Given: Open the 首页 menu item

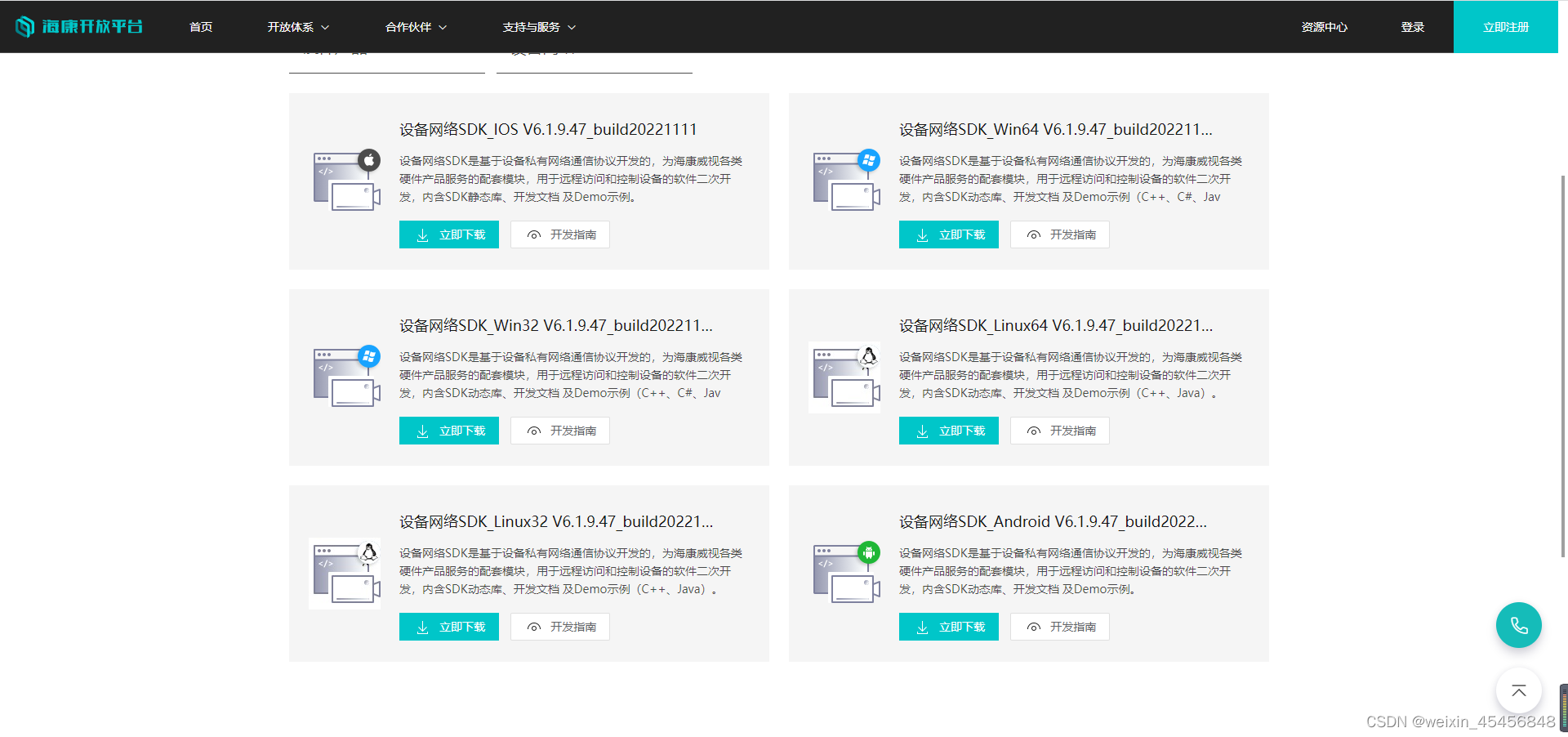Looking at the screenshot, I should (201, 27).
